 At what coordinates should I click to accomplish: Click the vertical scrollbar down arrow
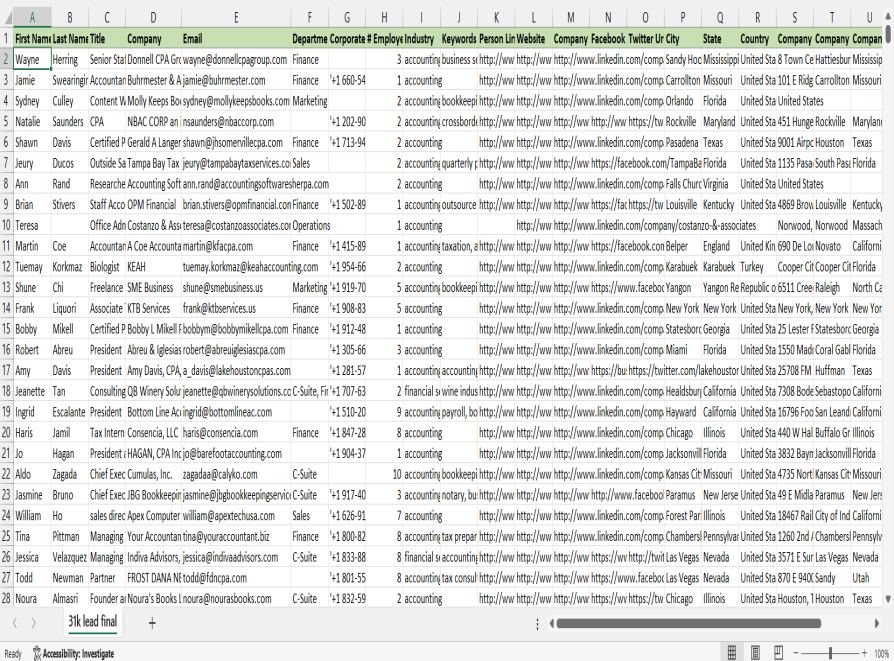[x=888, y=599]
